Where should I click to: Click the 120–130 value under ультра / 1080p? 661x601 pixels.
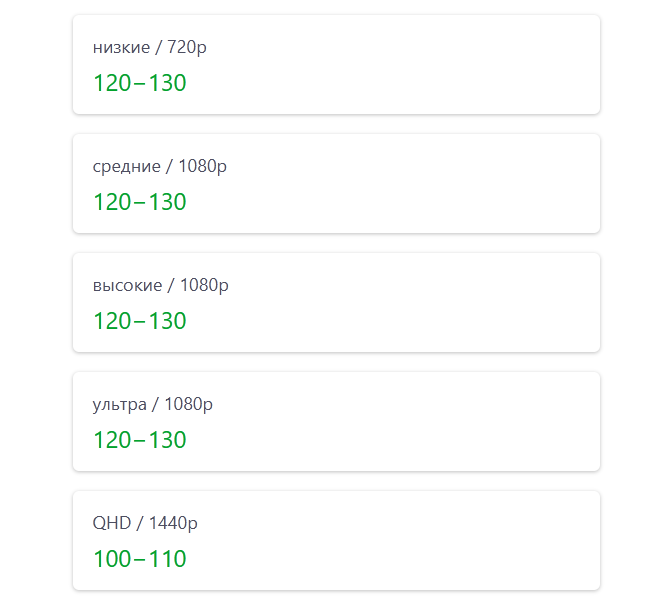(x=140, y=440)
